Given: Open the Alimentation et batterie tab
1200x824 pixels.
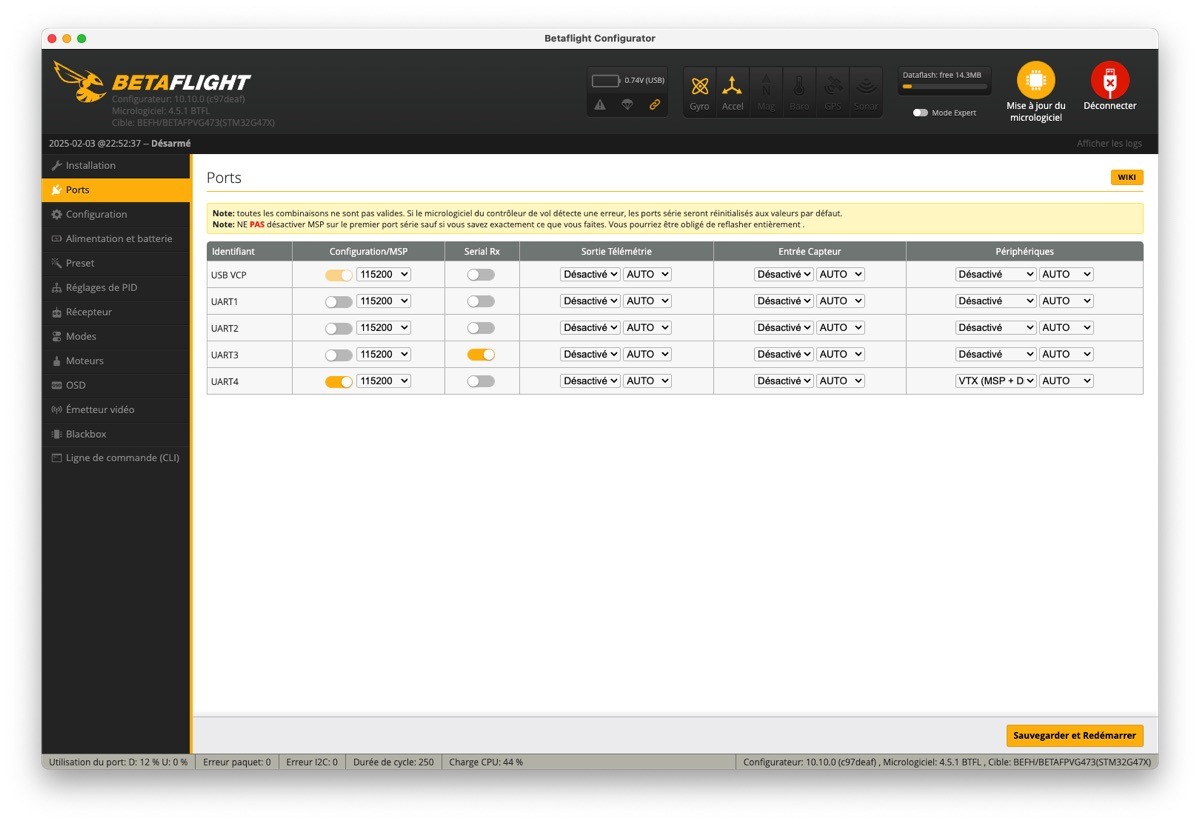Looking at the screenshot, I should (x=116, y=239).
